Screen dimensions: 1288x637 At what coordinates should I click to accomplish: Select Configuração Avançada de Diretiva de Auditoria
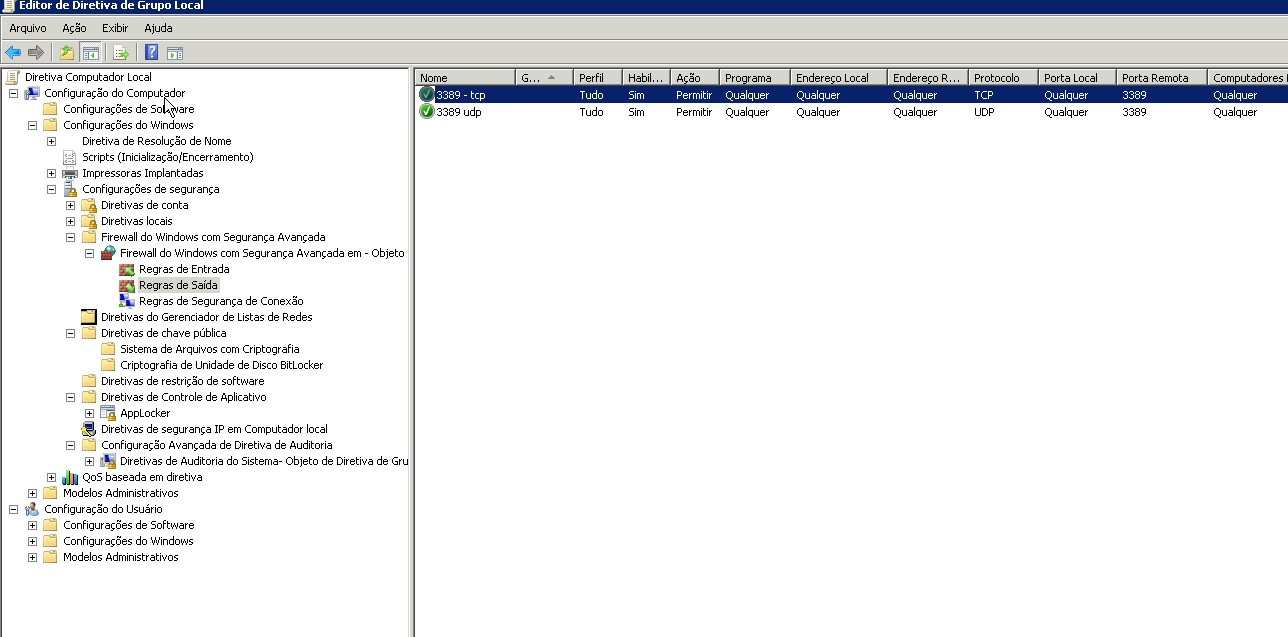tap(216, 445)
